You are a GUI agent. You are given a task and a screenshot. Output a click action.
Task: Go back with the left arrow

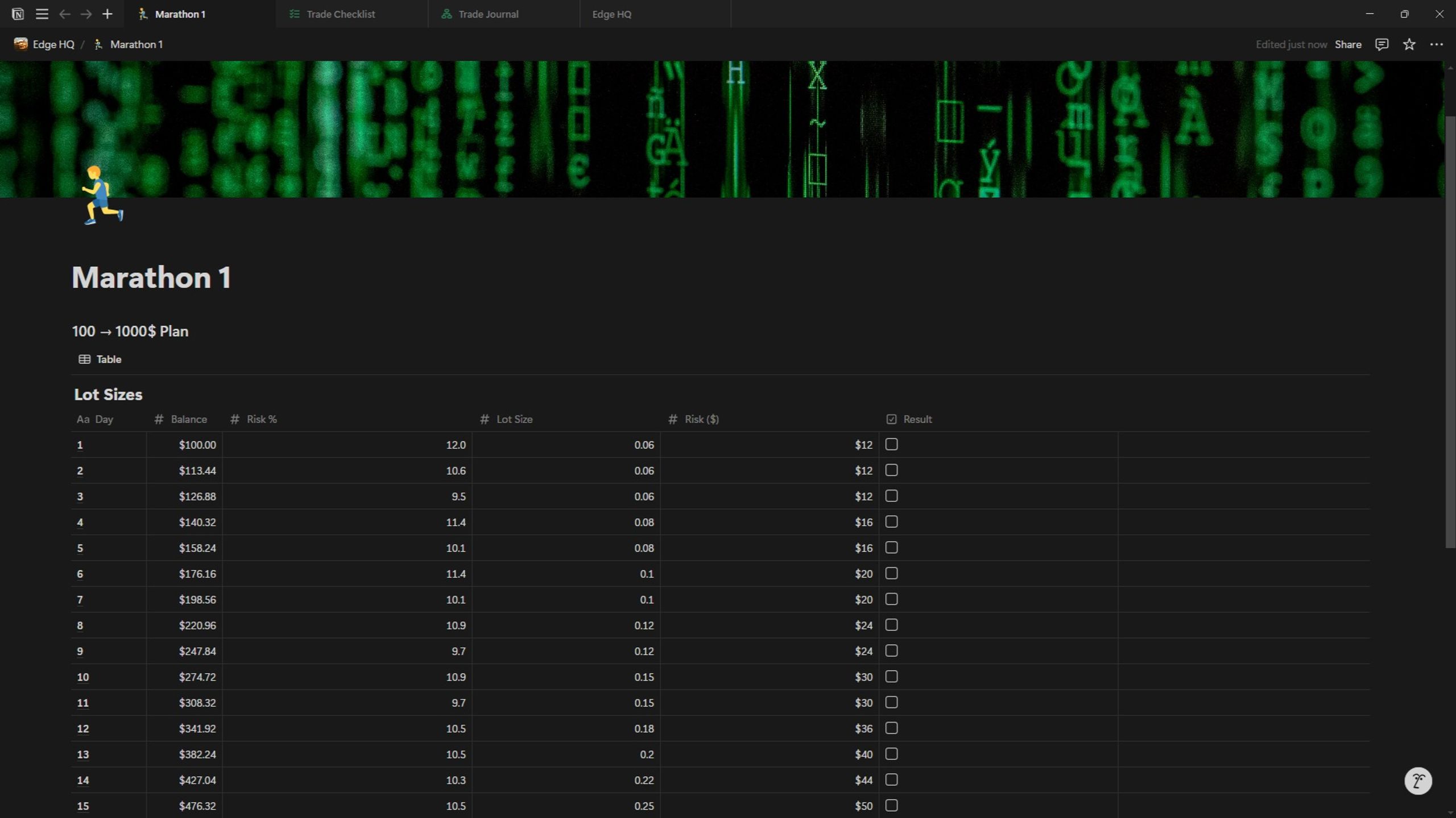(x=65, y=14)
